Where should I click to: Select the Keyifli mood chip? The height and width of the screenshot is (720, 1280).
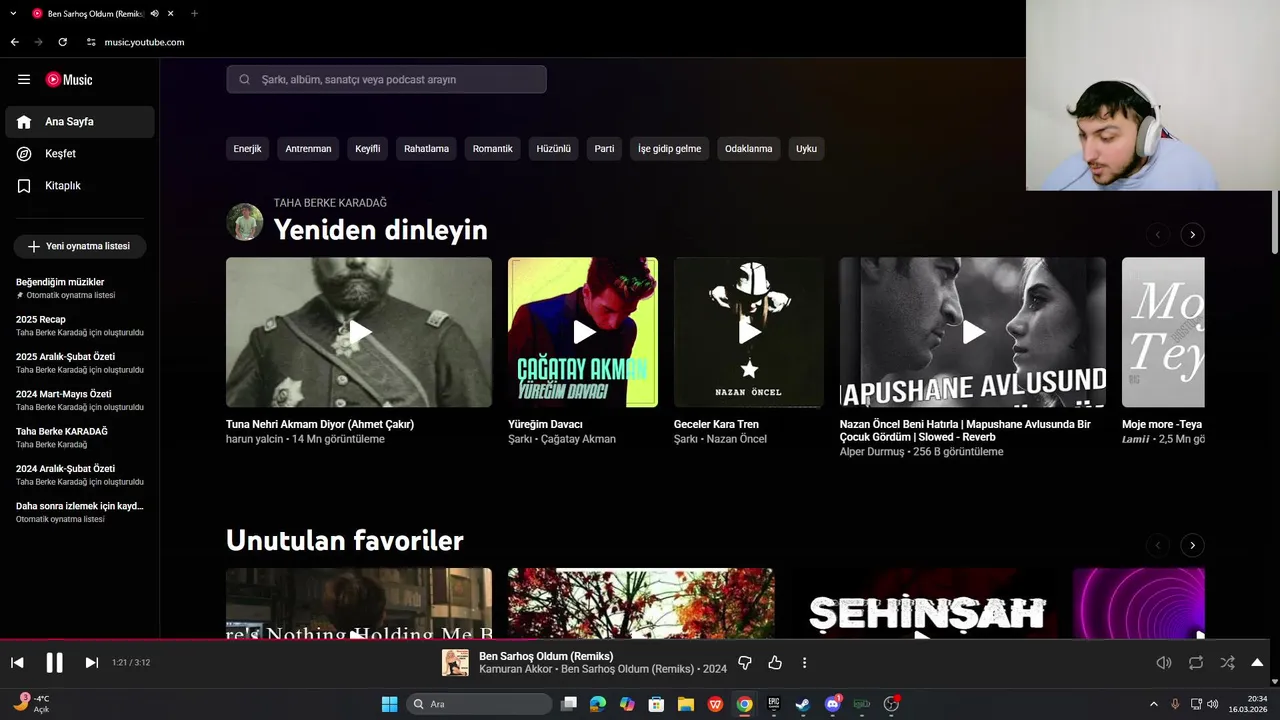[x=367, y=149]
